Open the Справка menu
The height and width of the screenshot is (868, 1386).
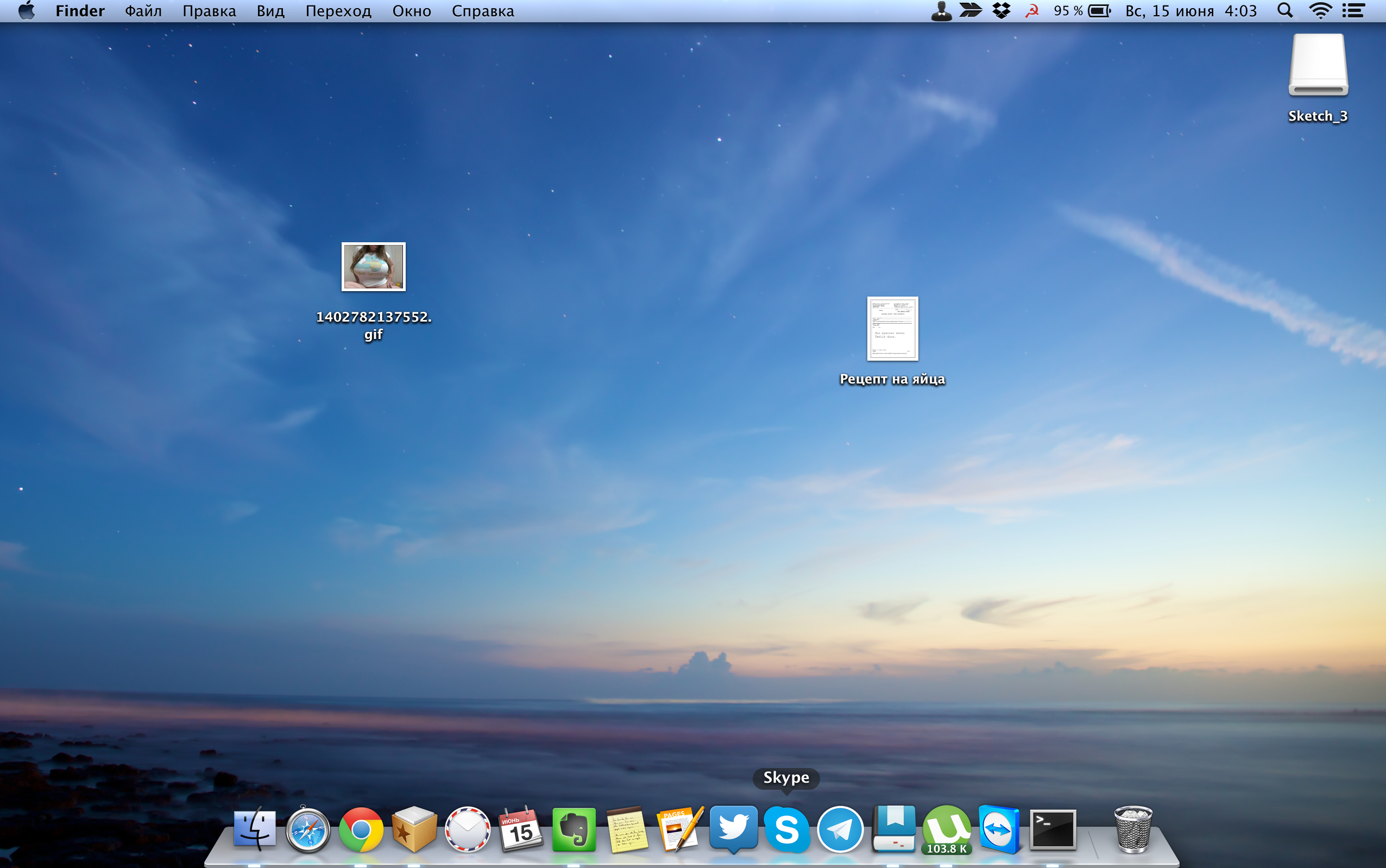(482, 11)
